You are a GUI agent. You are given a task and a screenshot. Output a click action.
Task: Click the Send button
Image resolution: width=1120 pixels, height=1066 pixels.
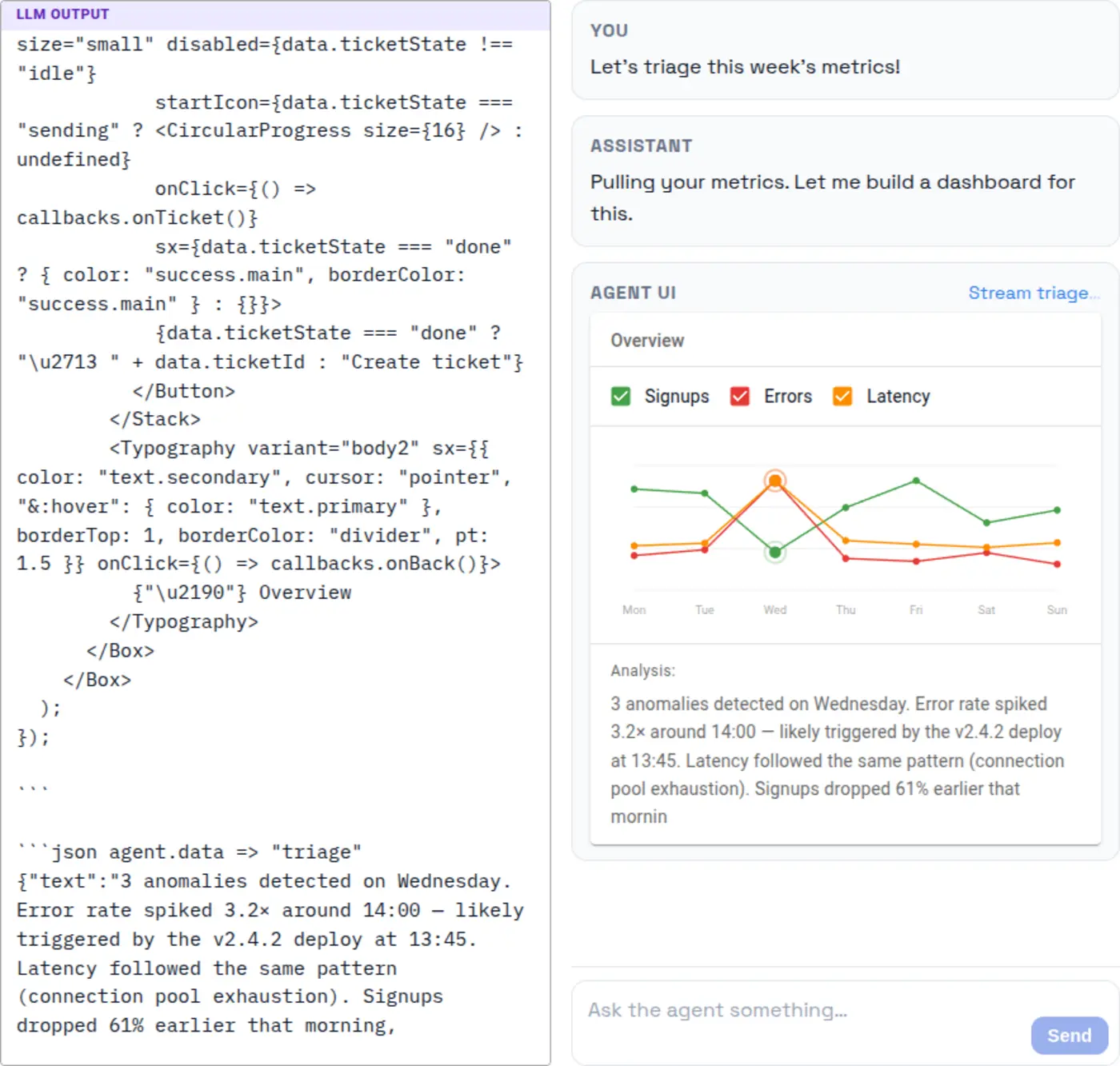(1069, 1035)
